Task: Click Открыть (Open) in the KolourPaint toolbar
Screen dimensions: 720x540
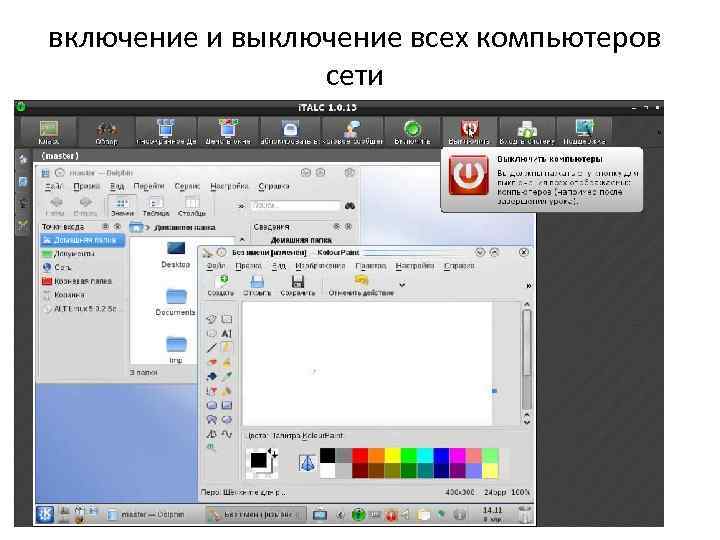Action: coord(257,285)
